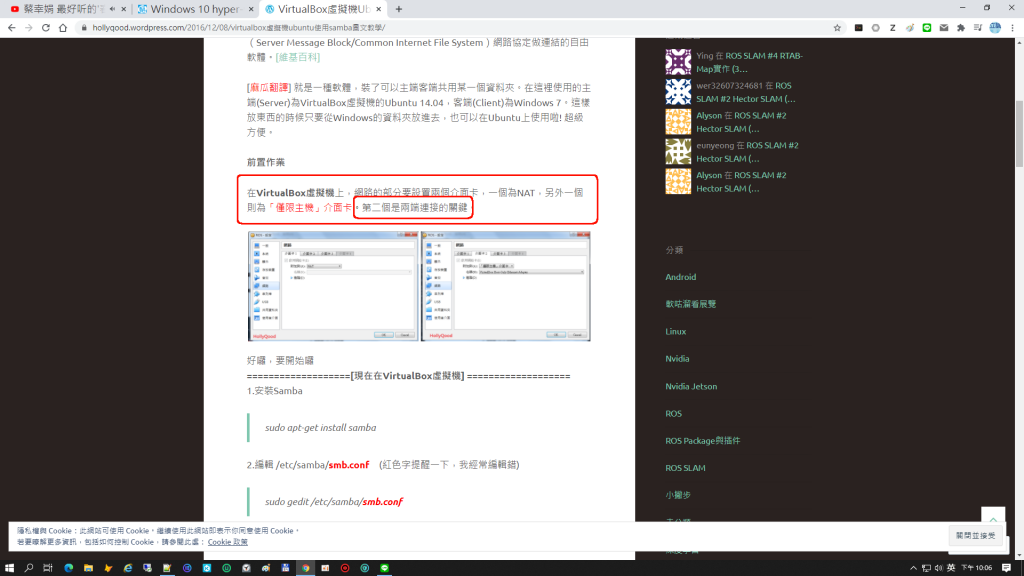1024x576 pixels.
Task: Mute the YouTube tab via speaker icon
Action: (112, 9)
